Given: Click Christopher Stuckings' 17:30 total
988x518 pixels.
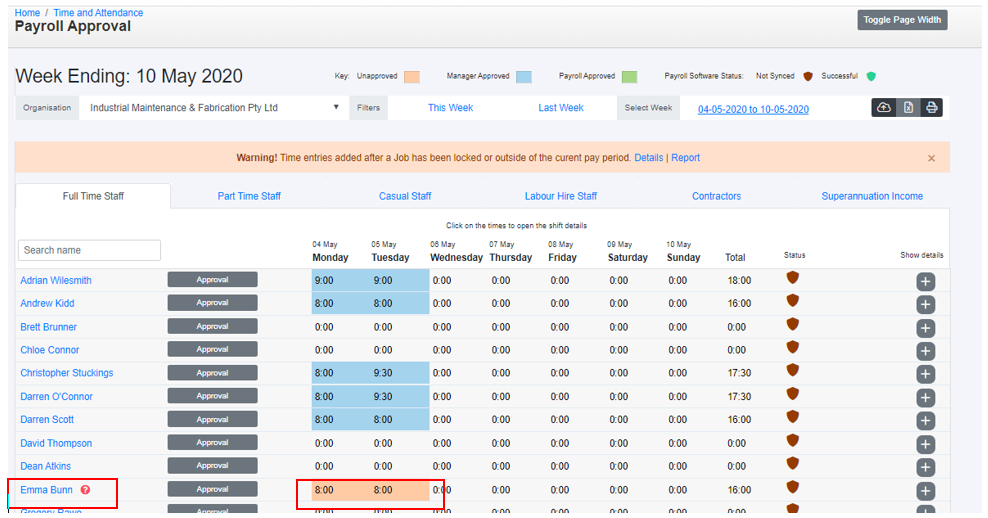Looking at the screenshot, I should tap(739, 373).
